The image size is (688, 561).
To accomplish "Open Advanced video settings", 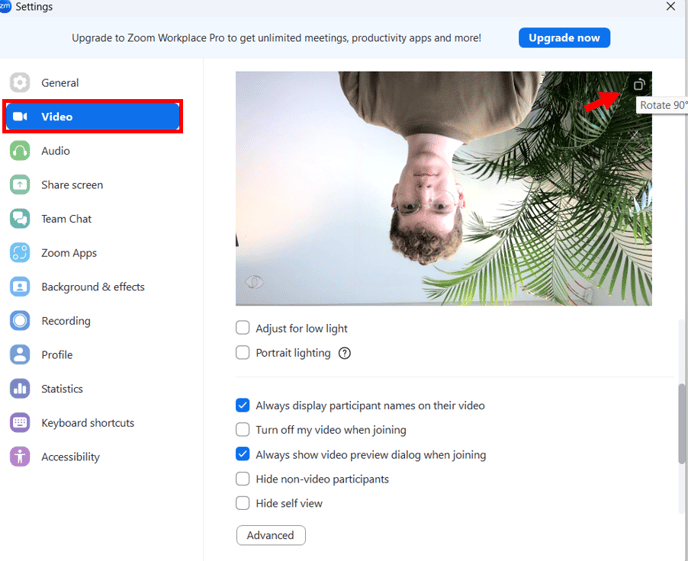I will coord(271,535).
